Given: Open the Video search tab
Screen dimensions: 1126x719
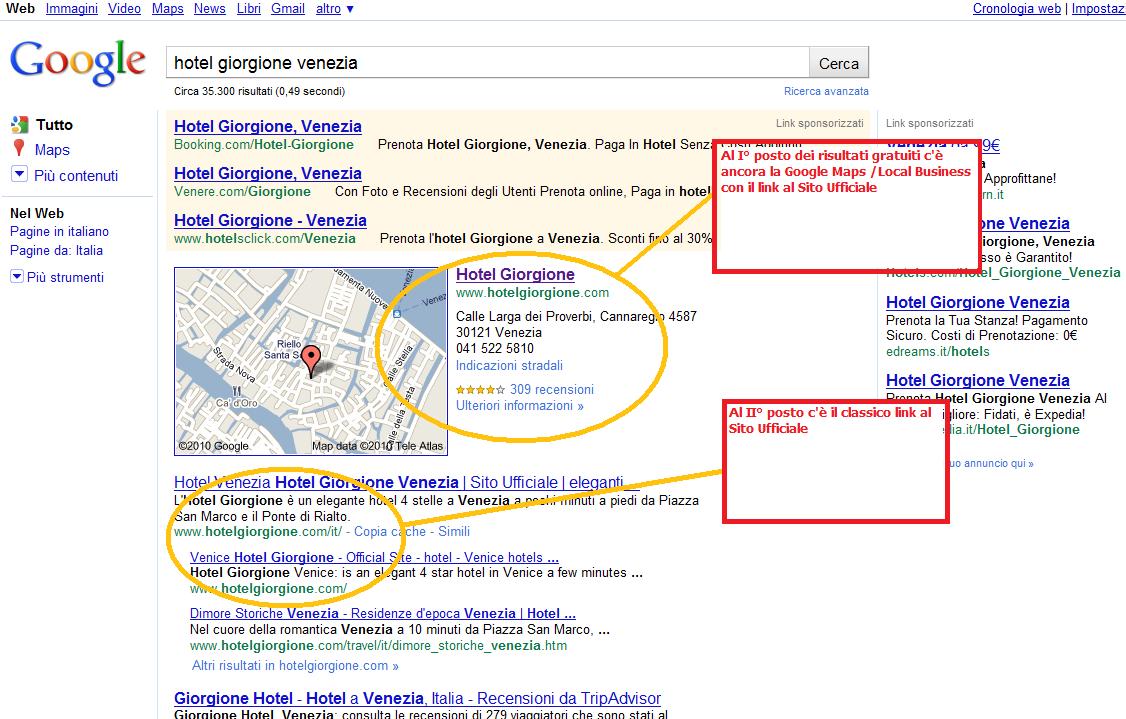Looking at the screenshot, I should [x=124, y=9].
